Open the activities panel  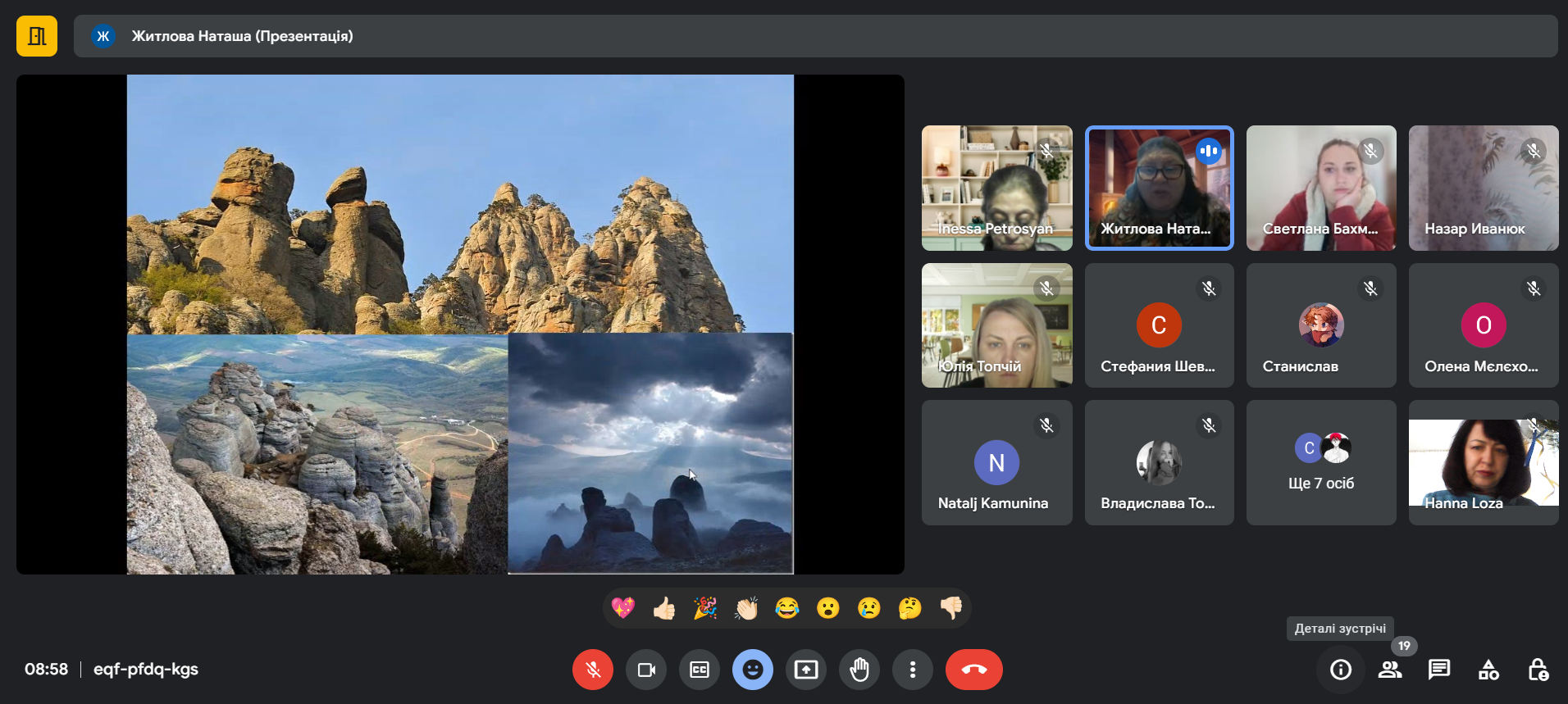click(1488, 670)
